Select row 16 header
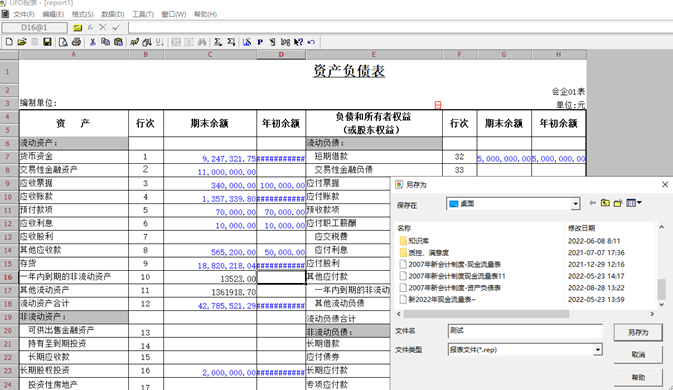 [9, 277]
